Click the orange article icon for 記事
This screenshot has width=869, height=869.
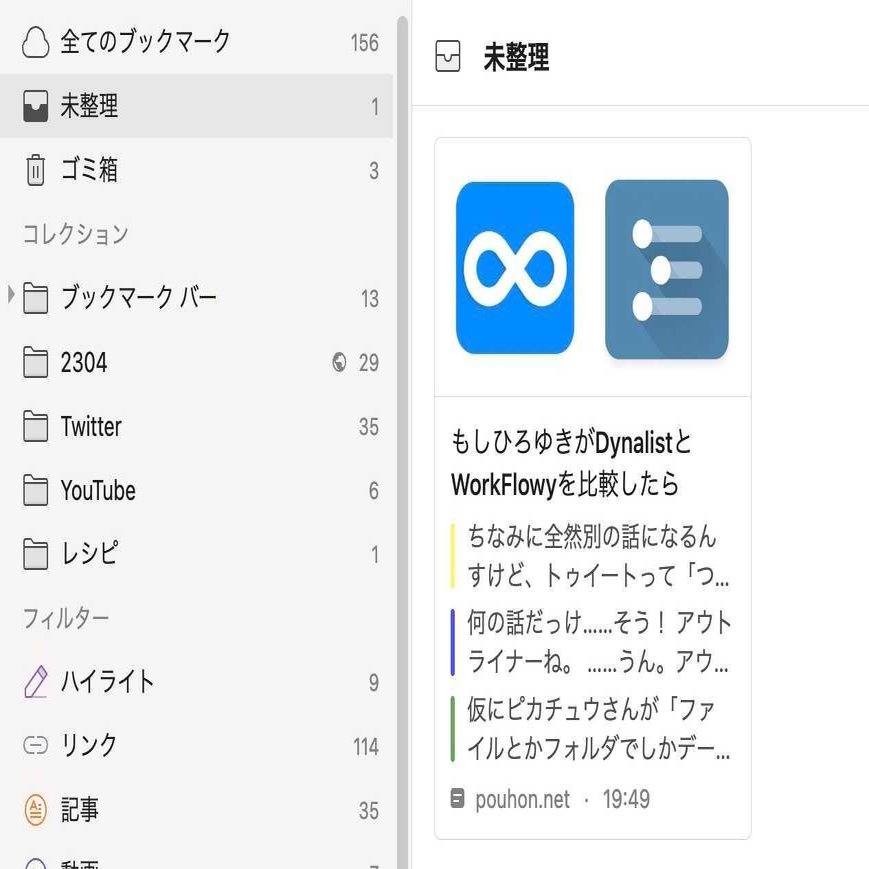[x=35, y=810]
